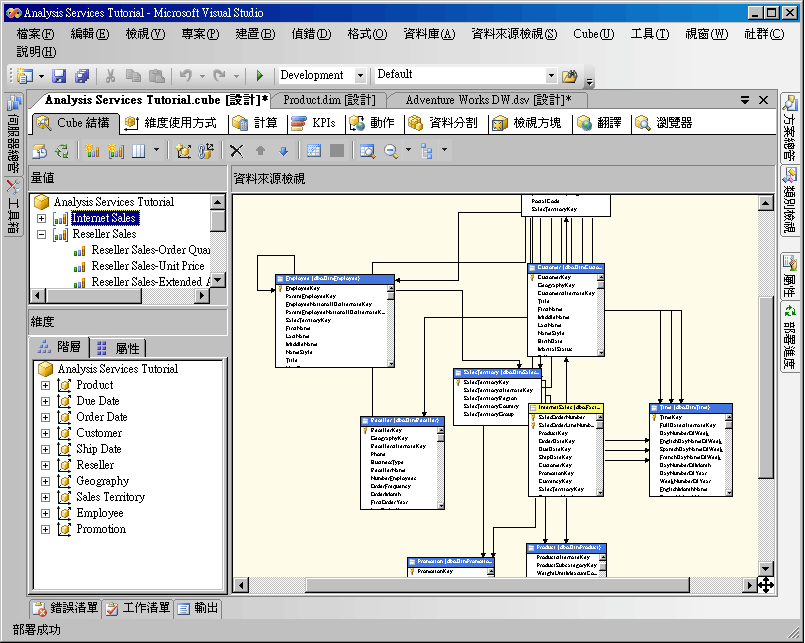805x643 pixels.
Task: Open the 檔案(F) menu
Action: [x=35, y=34]
